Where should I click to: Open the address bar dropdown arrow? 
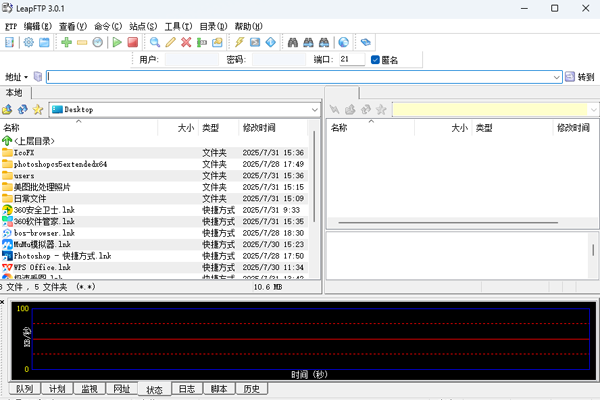(556, 76)
